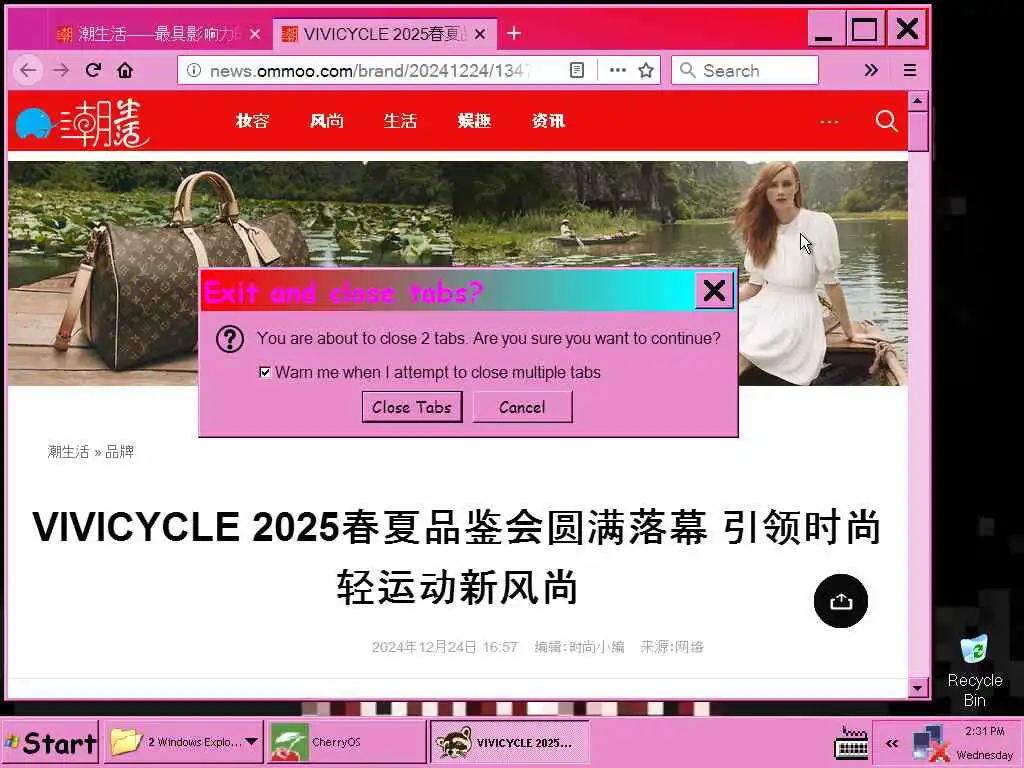Click the date text 2024年12月24日 16:57
The height and width of the screenshot is (768, 1024).
tap(445, 647)
